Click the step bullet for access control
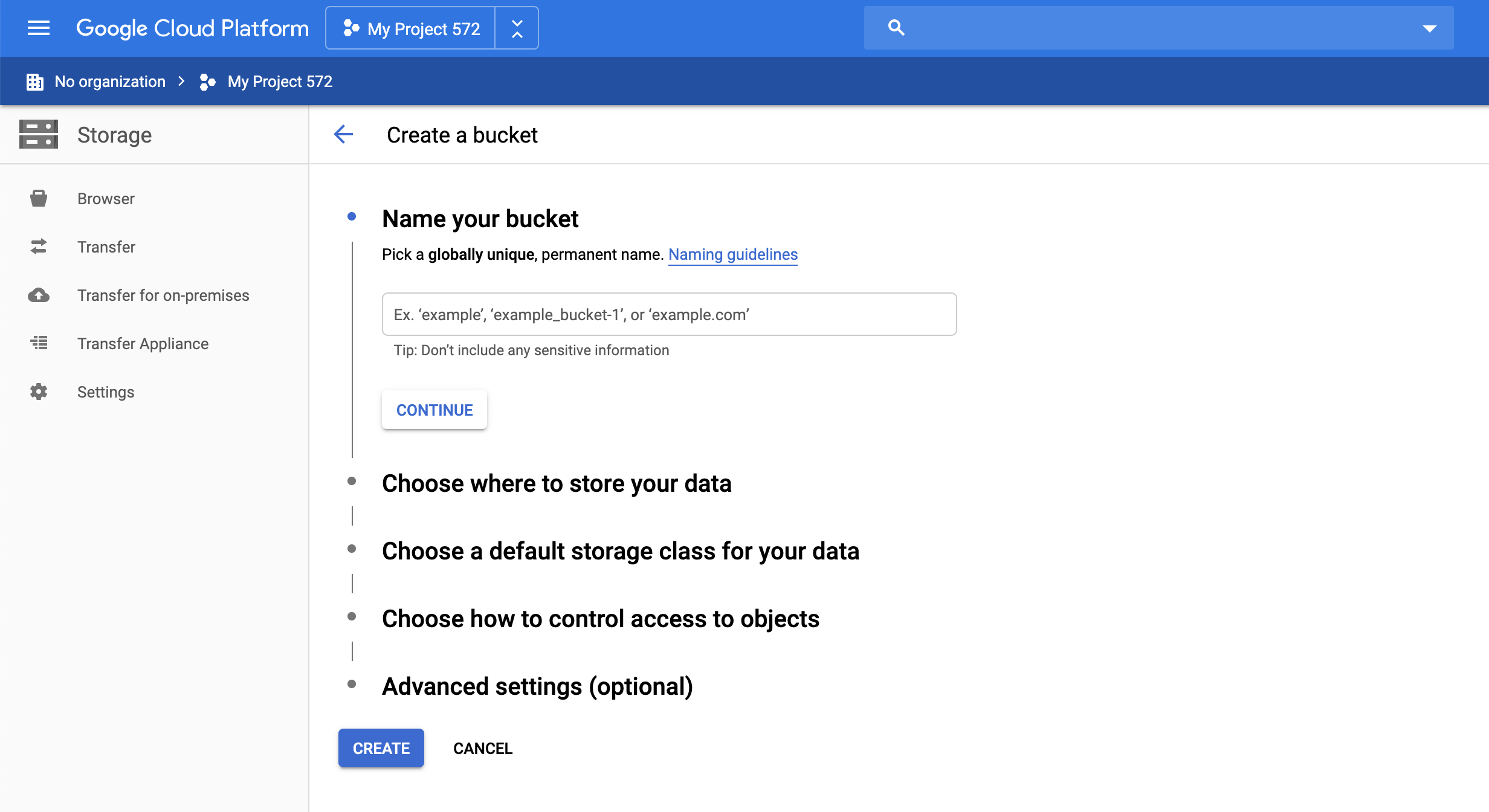 352,616
